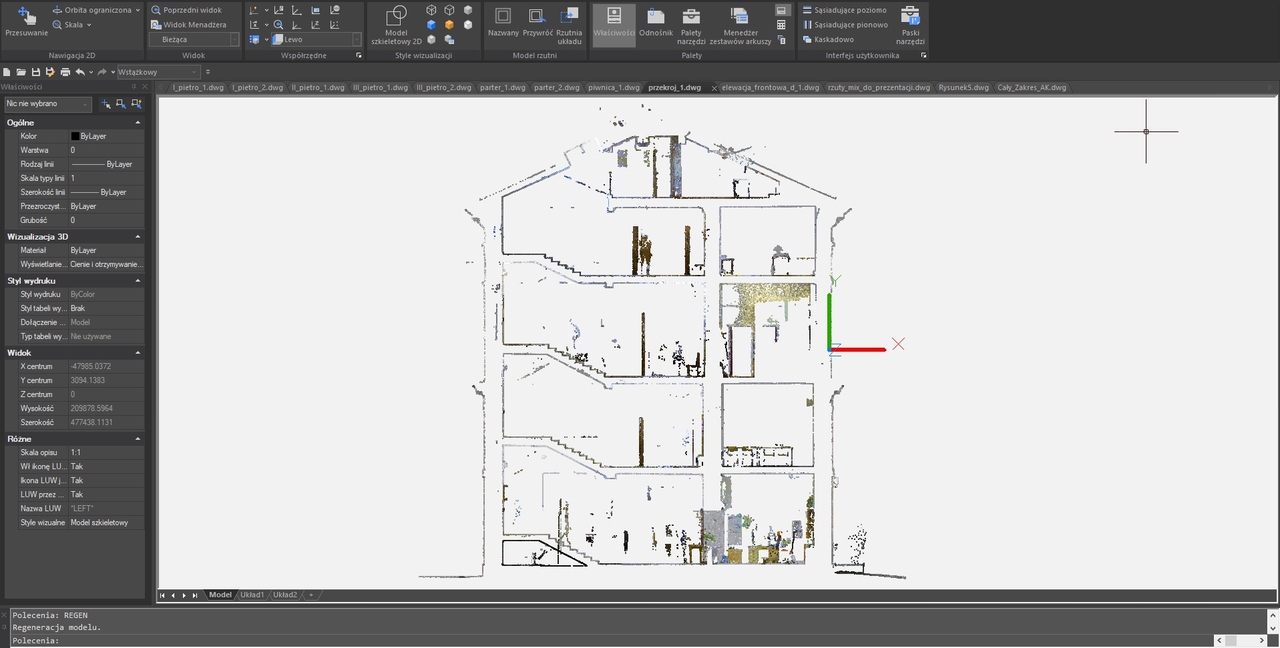Pin the Właściwości panel with auto-hide icon

[135, 87]
